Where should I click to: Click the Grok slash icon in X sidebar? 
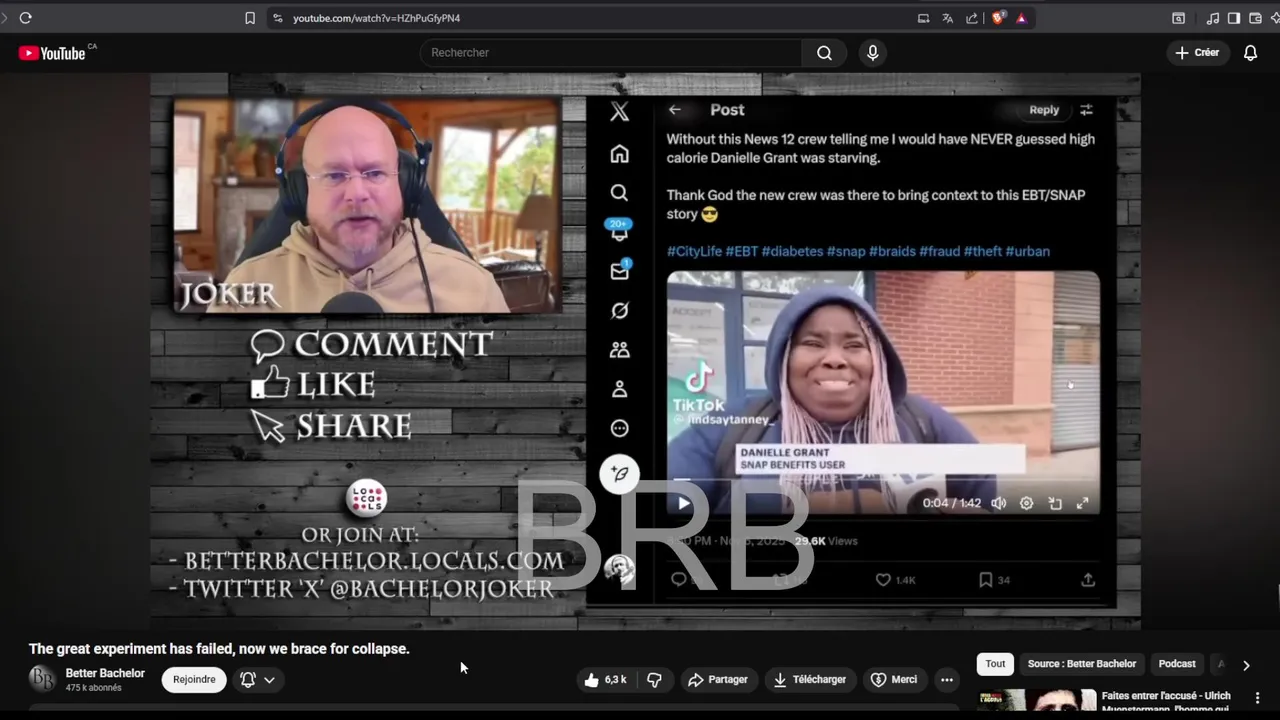tap(620, 311)
